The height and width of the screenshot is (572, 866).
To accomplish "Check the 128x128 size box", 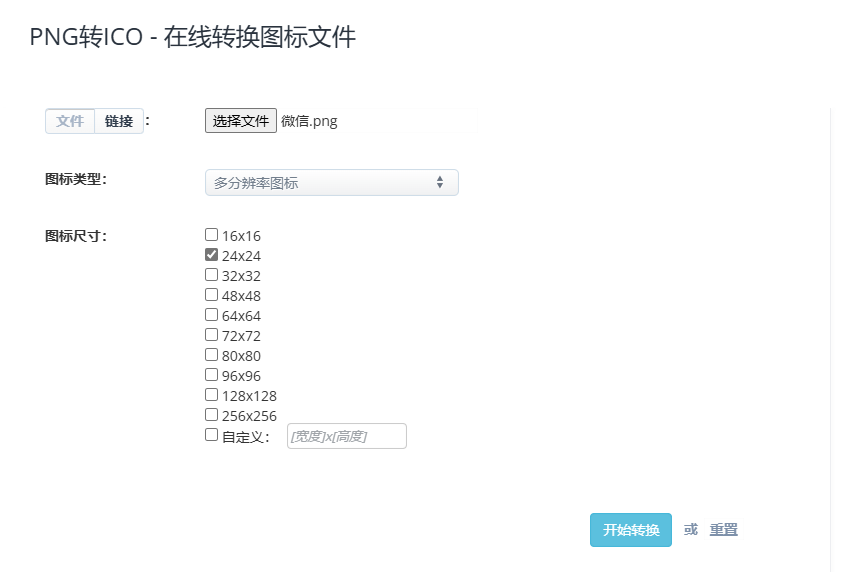I will coord(211,395).
